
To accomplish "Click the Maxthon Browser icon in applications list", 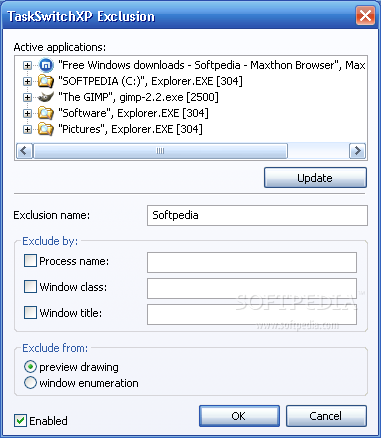I will (x=46, y=65).
